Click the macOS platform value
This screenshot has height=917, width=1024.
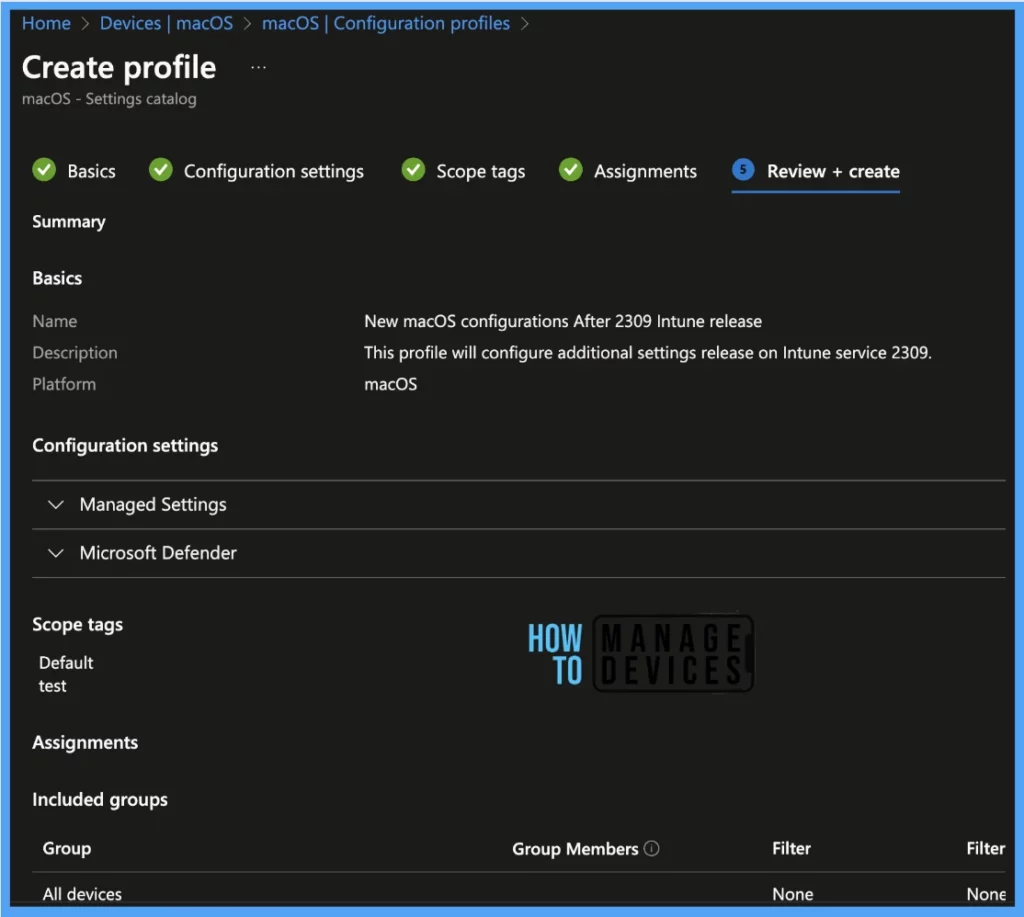(391, 384)
